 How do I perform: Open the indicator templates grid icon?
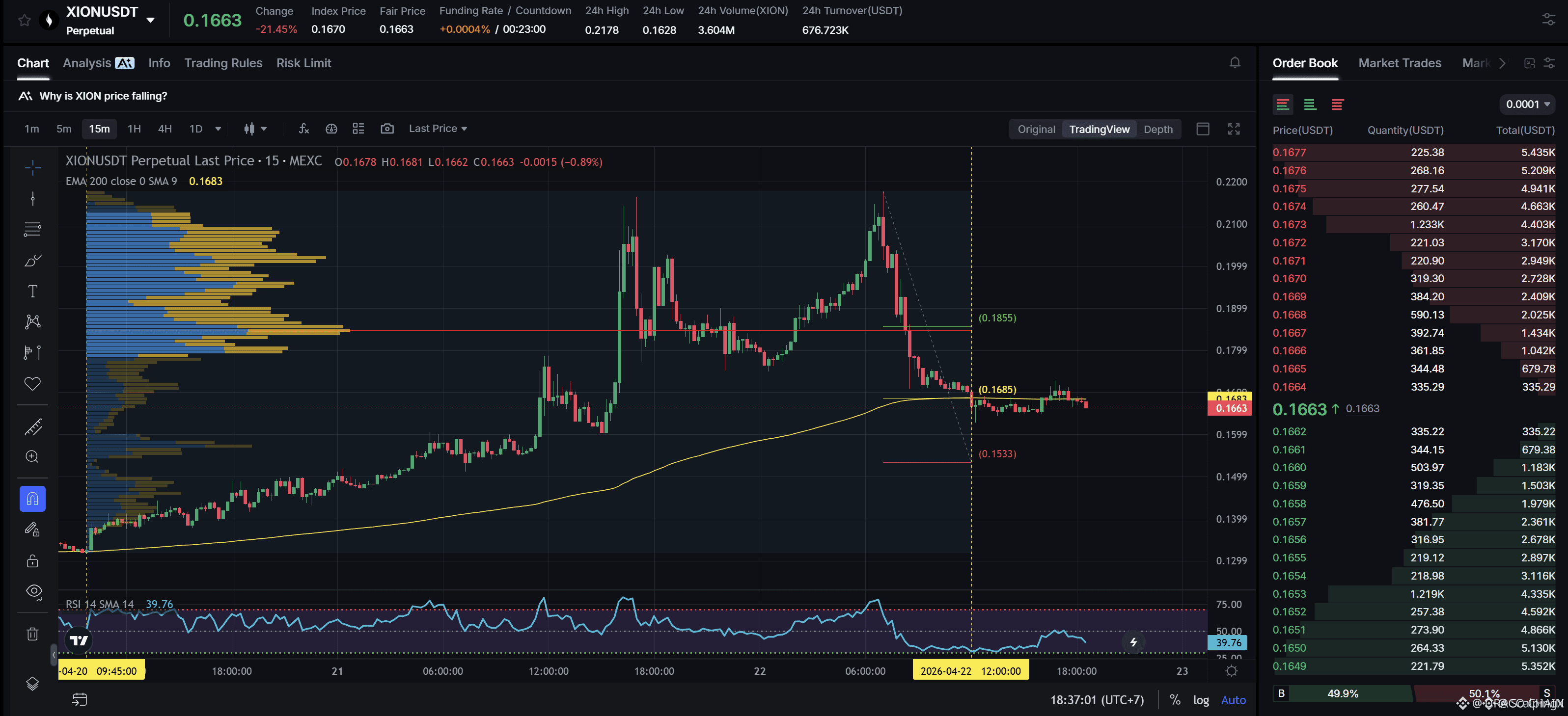358,129
